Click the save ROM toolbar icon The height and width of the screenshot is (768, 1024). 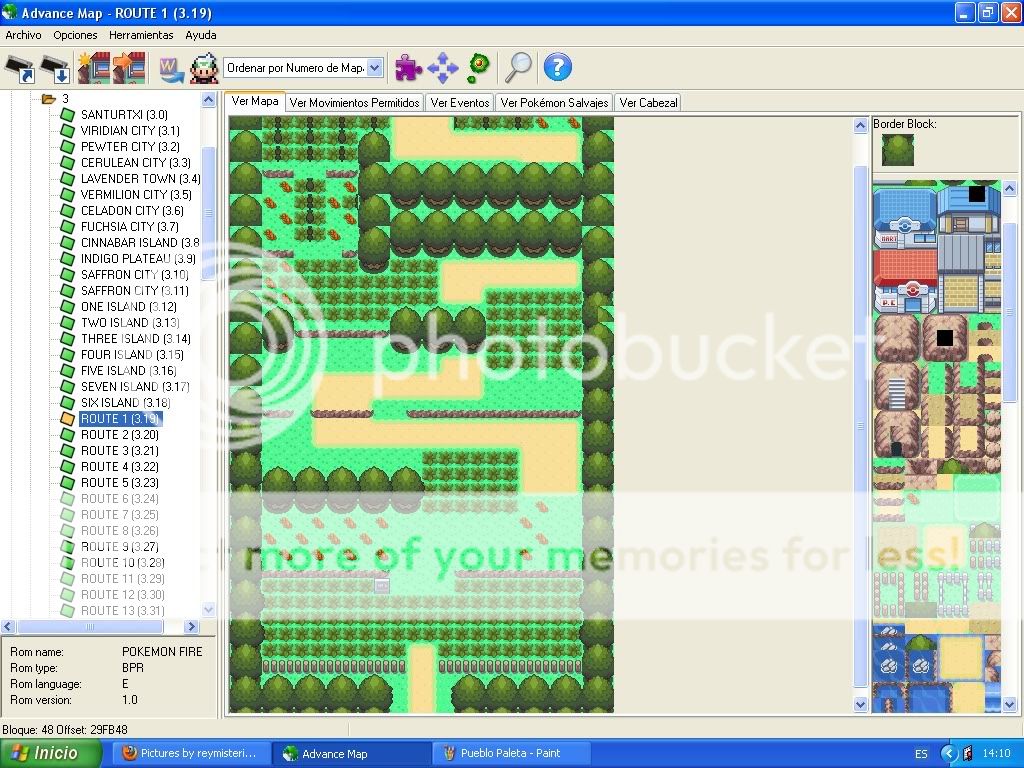pyautogui.click(x=55, y=68)
